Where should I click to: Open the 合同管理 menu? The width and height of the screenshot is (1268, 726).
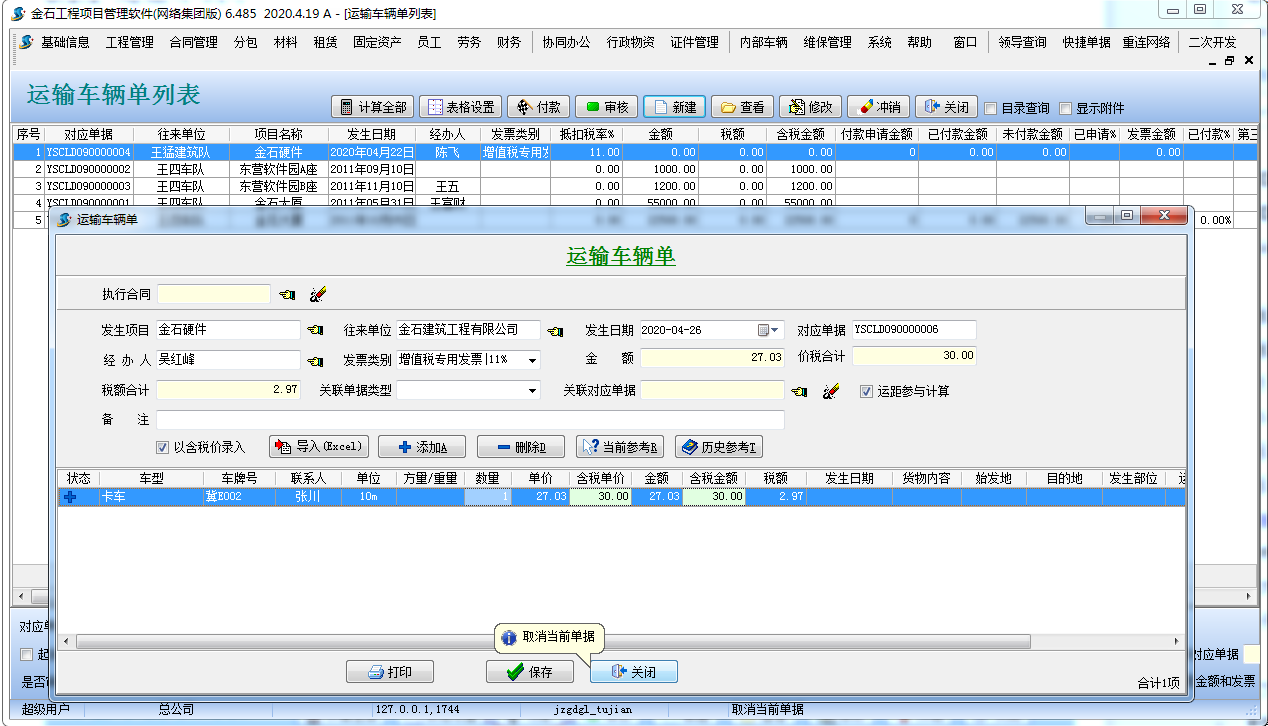[193, 42]
